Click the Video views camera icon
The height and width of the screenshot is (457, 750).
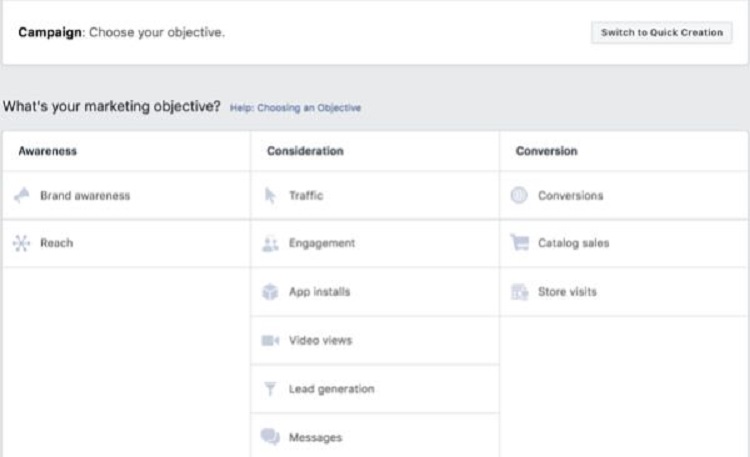coord(270,340)
